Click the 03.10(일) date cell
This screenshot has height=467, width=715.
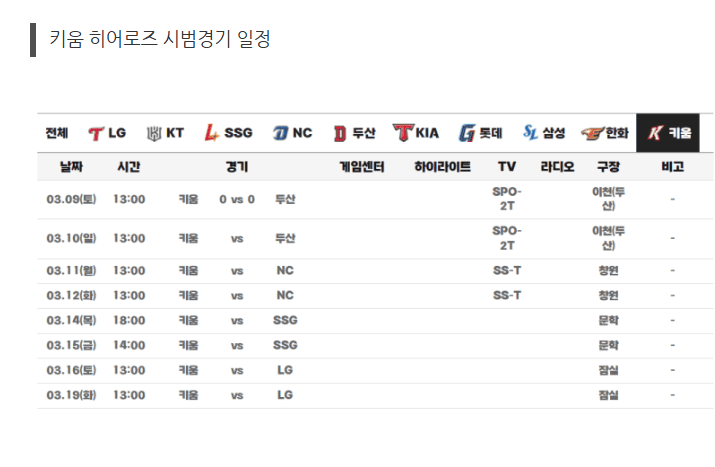71,239
